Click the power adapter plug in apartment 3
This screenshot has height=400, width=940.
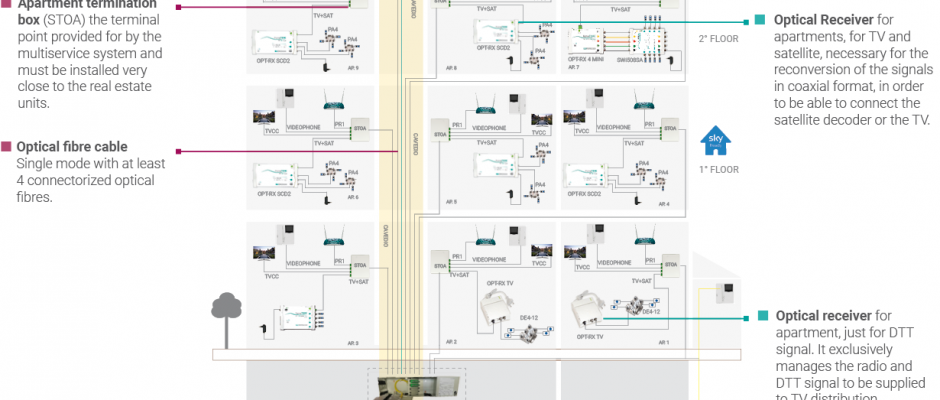262,326
